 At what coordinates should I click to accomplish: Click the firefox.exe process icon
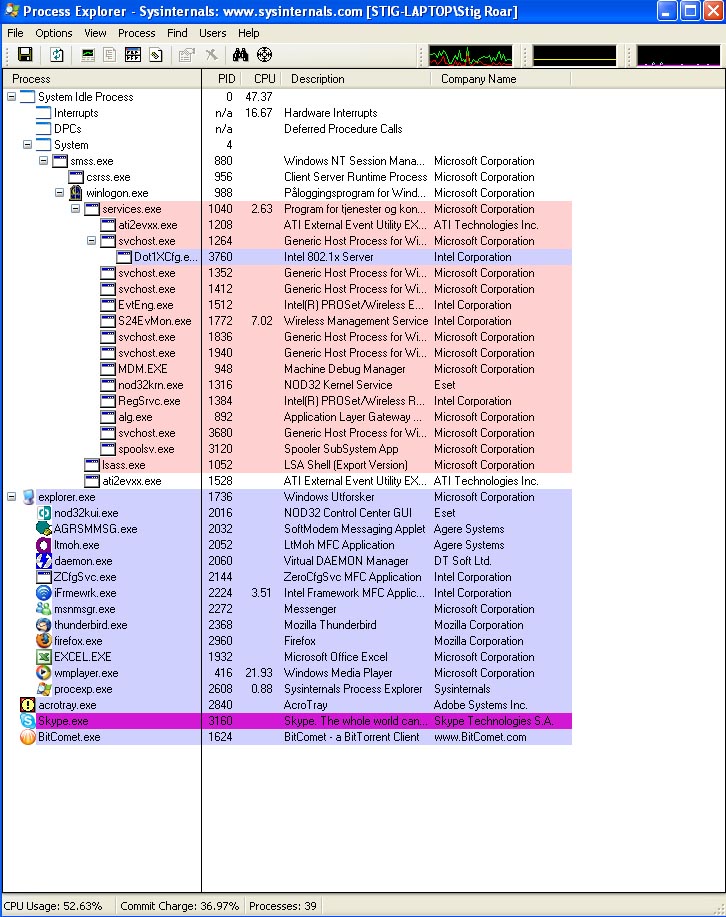point(44,641)
